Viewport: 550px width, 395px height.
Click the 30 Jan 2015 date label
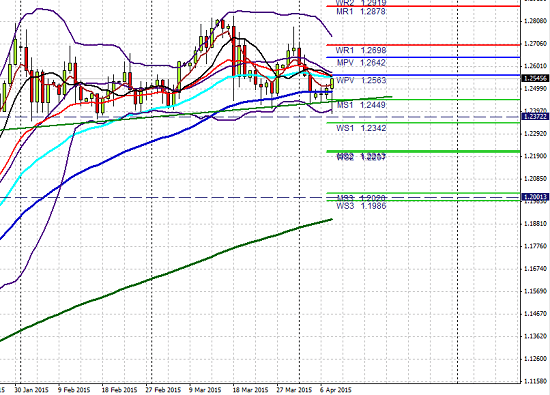(32, 390)
